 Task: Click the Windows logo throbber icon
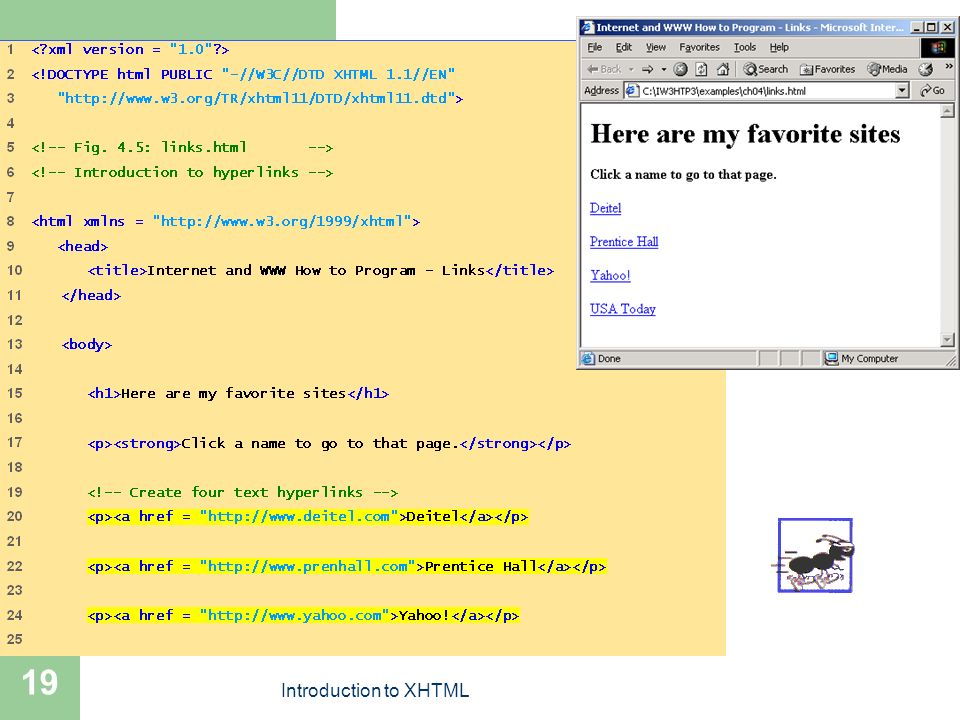point(937,47)
